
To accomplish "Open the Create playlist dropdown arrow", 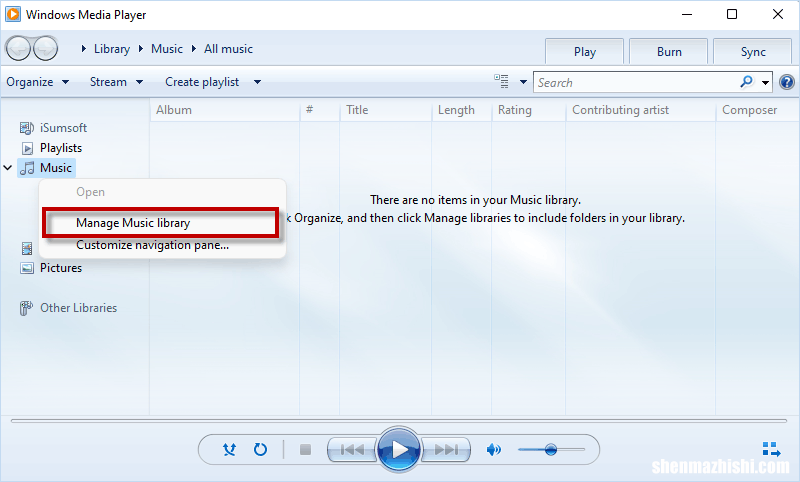I will pyautogui.click(x=257, y=82).
